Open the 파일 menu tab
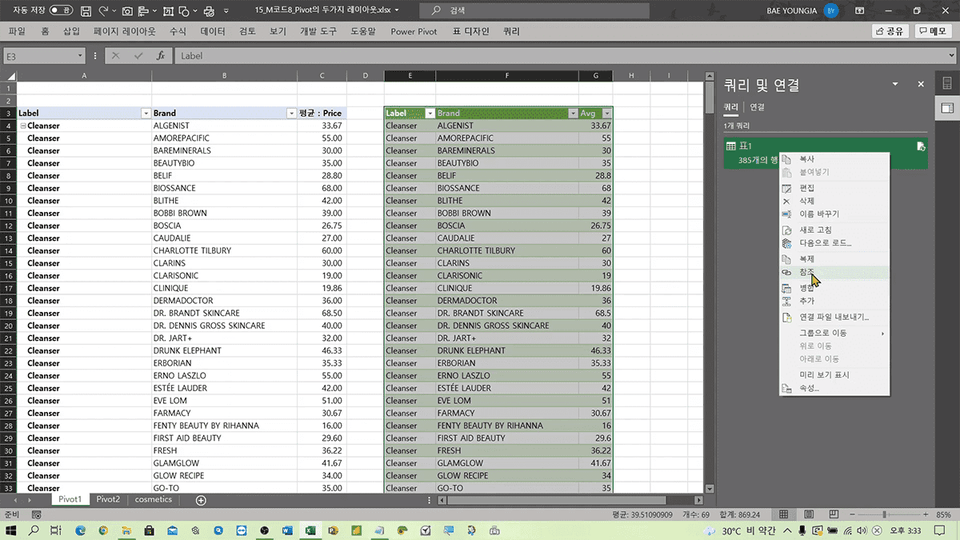 coord(17,31)
